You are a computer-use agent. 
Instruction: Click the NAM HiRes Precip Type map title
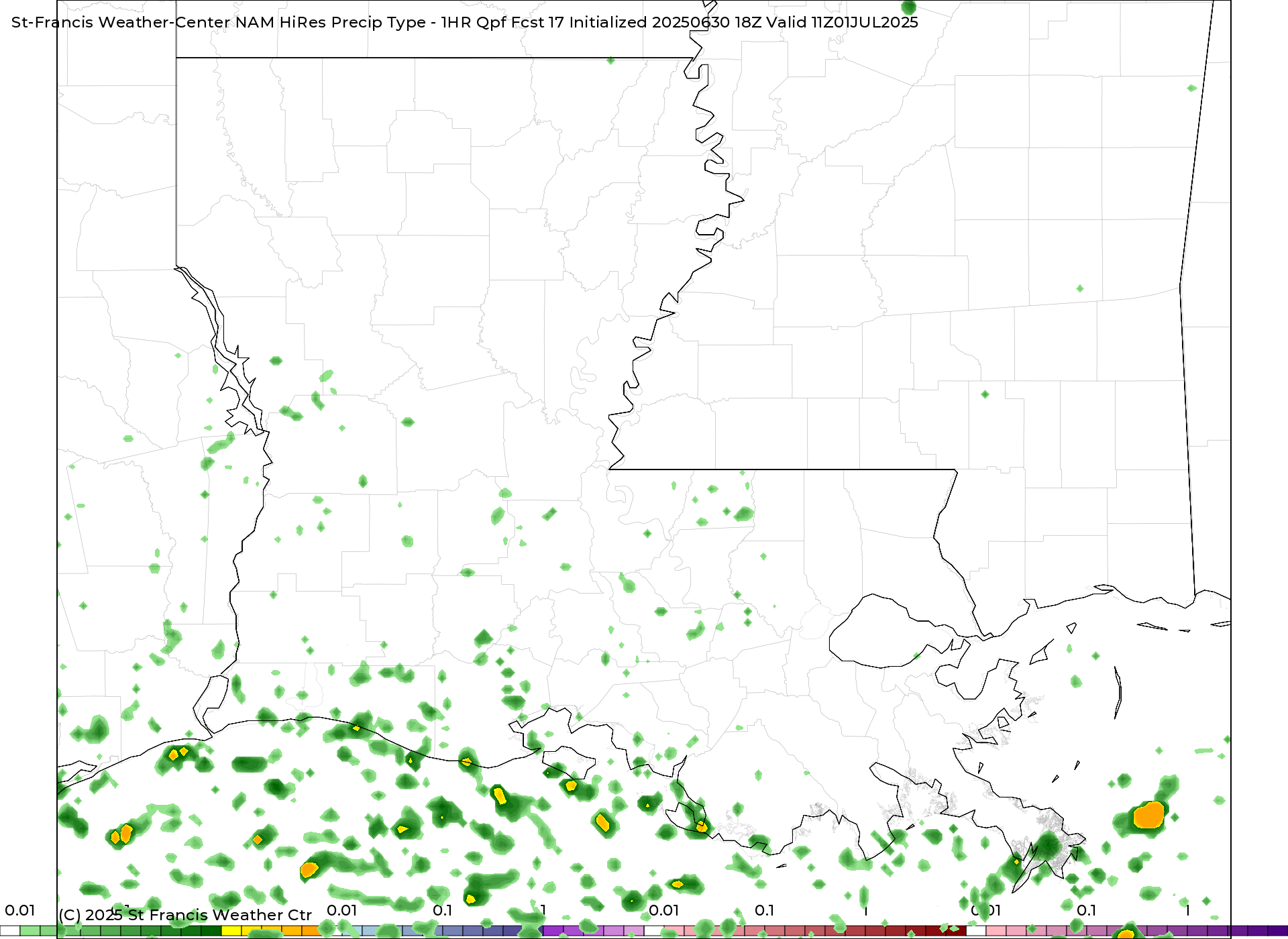tap(464, 22)
